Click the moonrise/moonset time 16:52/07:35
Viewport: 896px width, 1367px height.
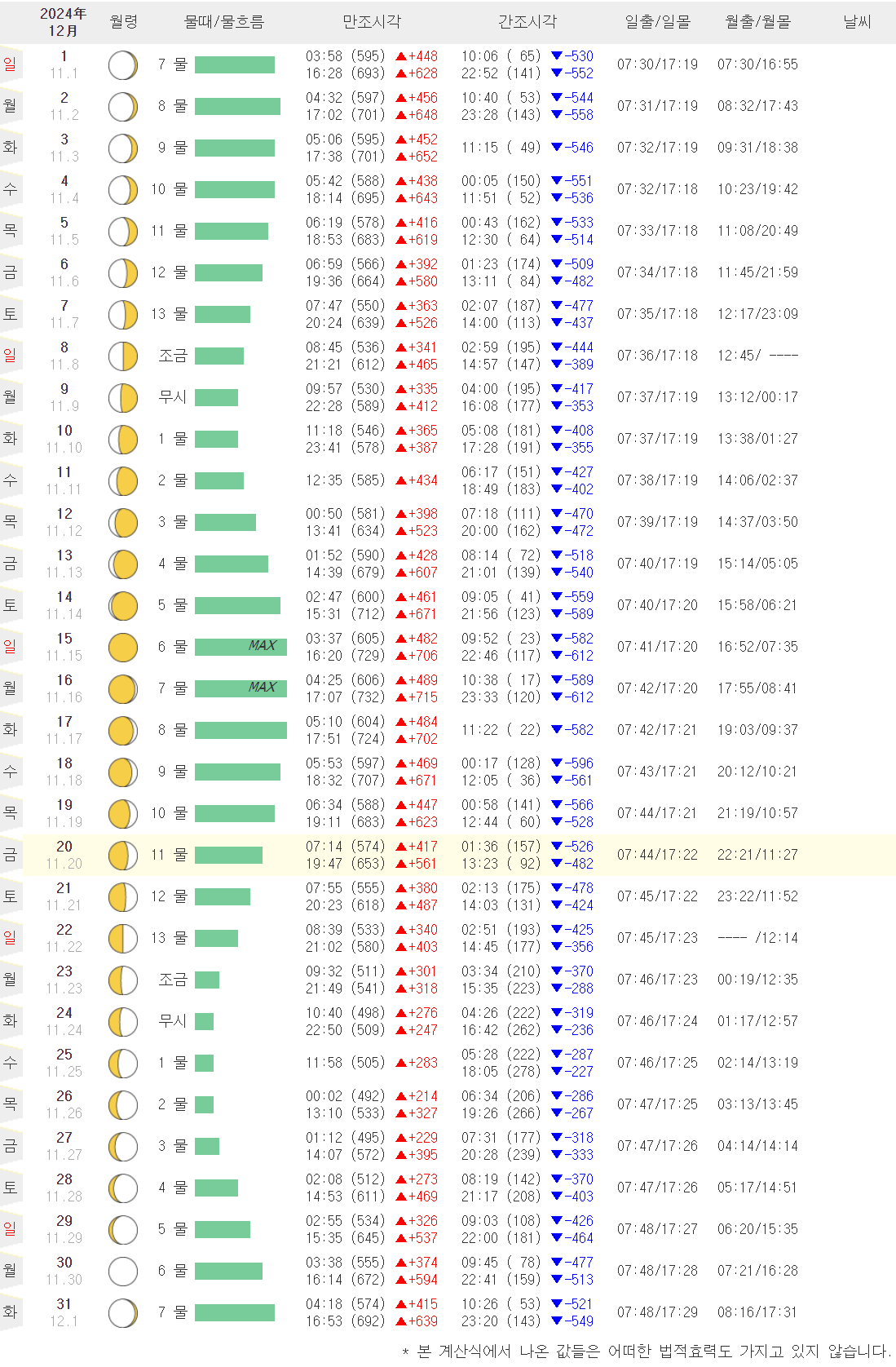[x=757, y=647]
